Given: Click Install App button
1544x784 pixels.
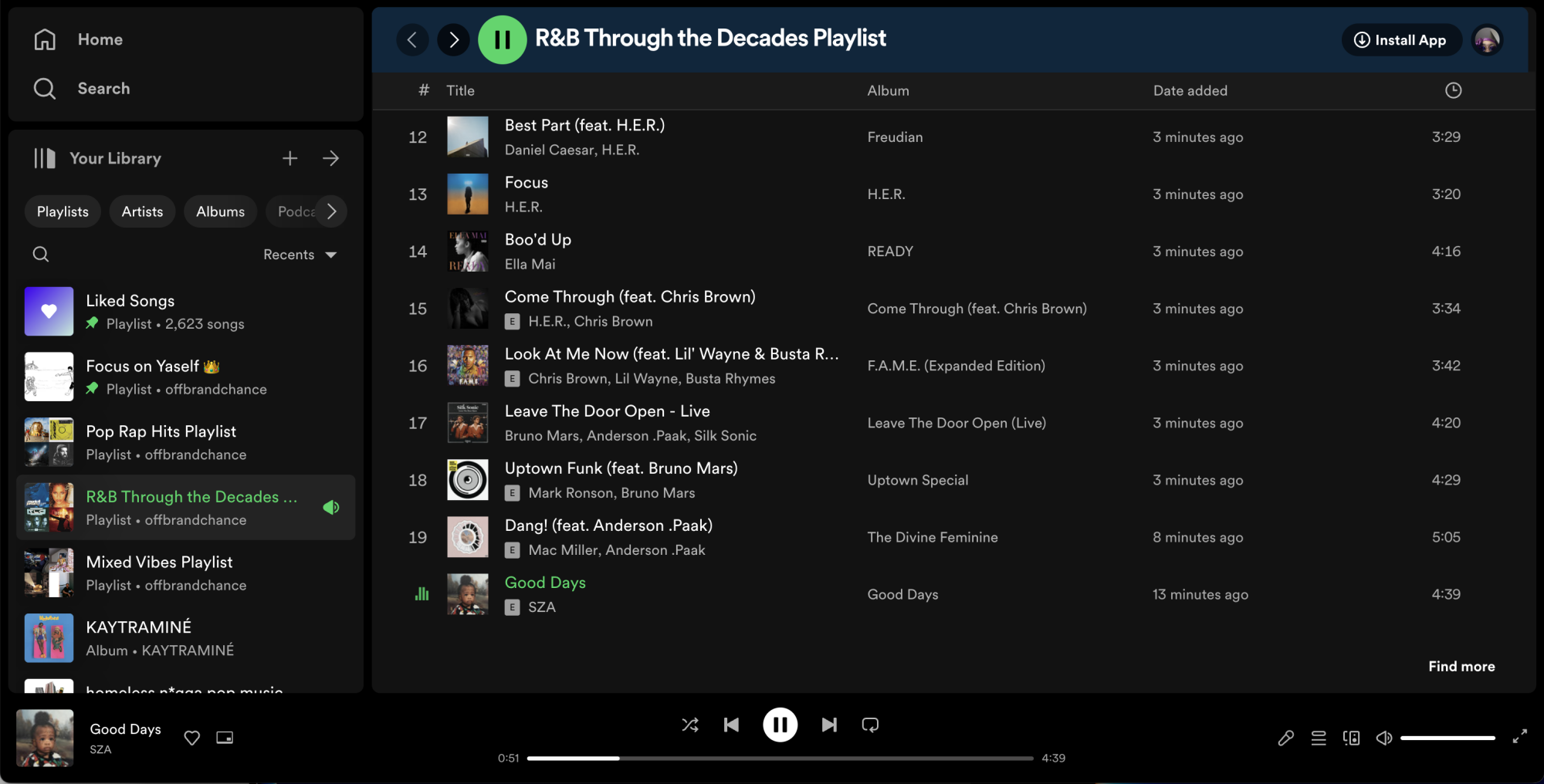Looking at the screenshot, I should 1401,40.
